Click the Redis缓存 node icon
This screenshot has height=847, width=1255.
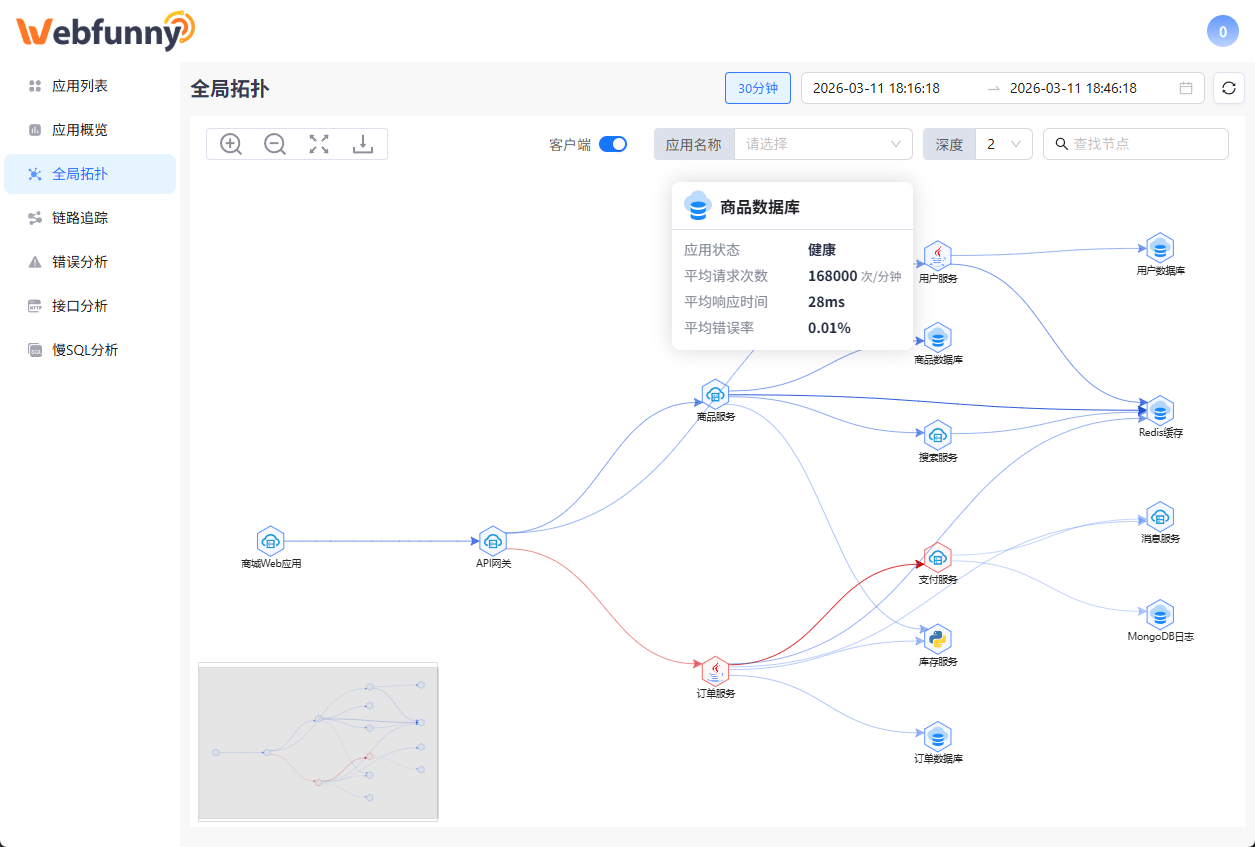click(1159, 410)
